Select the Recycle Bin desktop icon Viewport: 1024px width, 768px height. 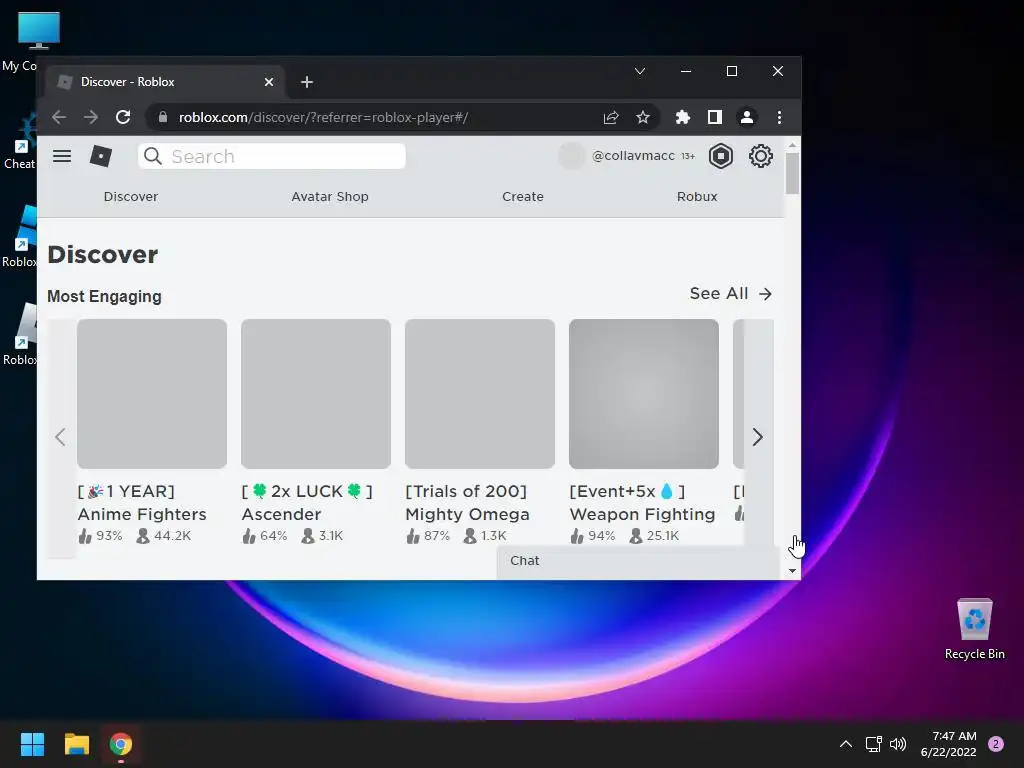click(974, 629)
